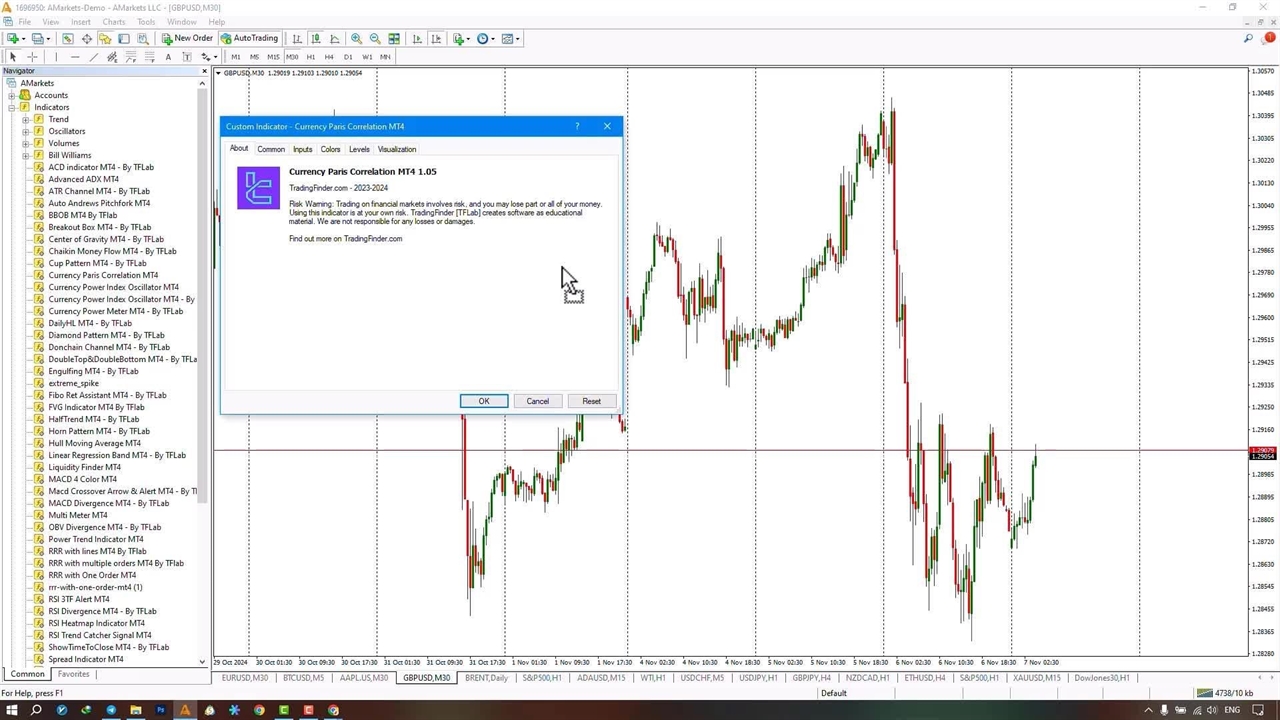Switch chart to candlesticks view icon
This screenshot has width=1280, height=720.
[316, 39]
